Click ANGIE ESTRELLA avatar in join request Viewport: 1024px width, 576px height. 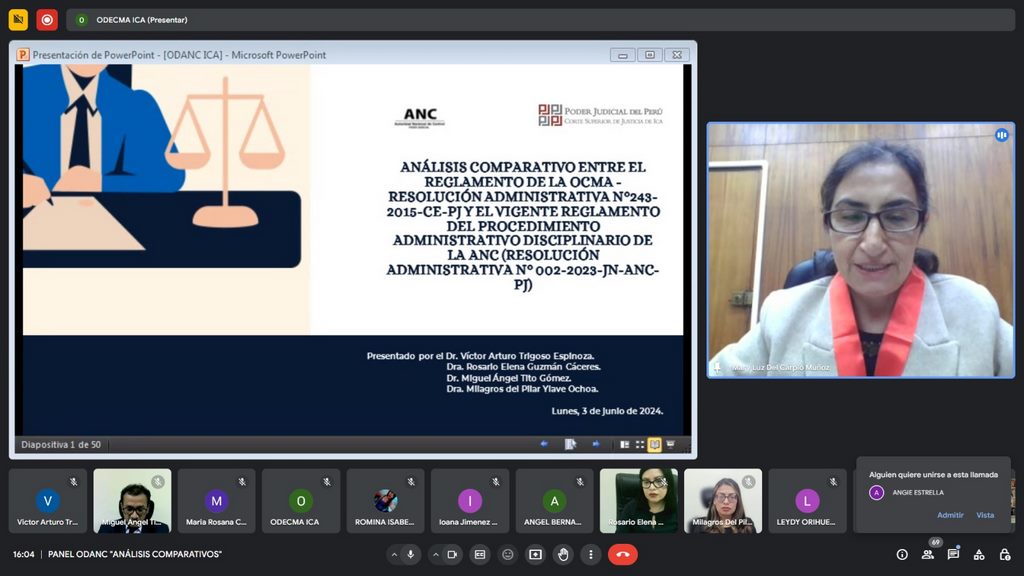click(876, 492)
